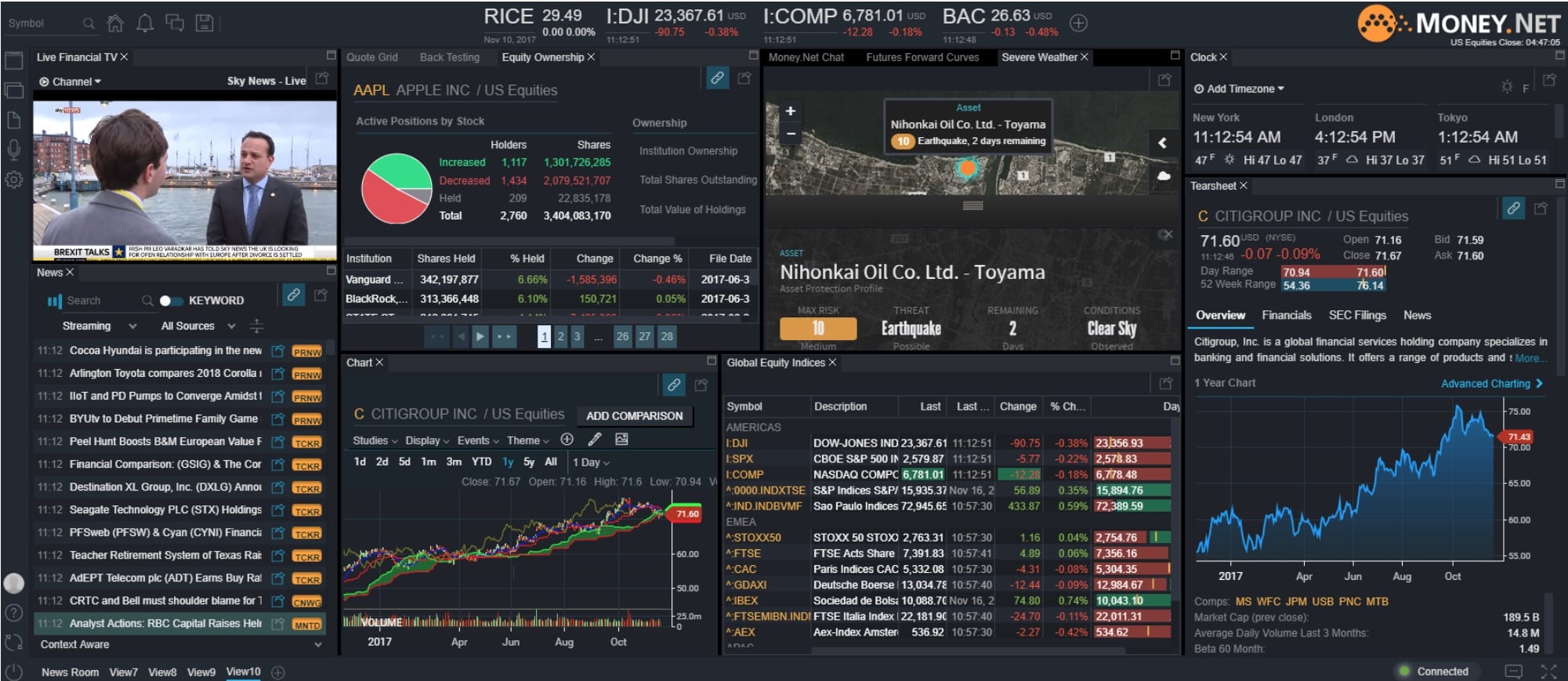Open alerts with the bell icon
Viewport: 1568px width, 681px height.
(x=145, y=24)
